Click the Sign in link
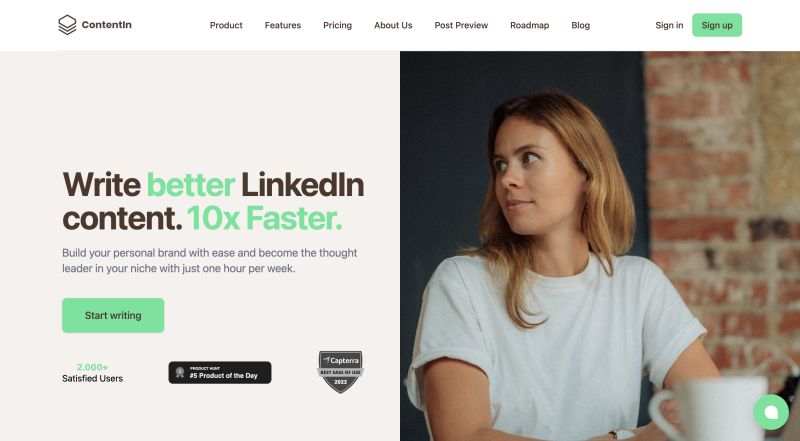 click(x=669, y=25)
